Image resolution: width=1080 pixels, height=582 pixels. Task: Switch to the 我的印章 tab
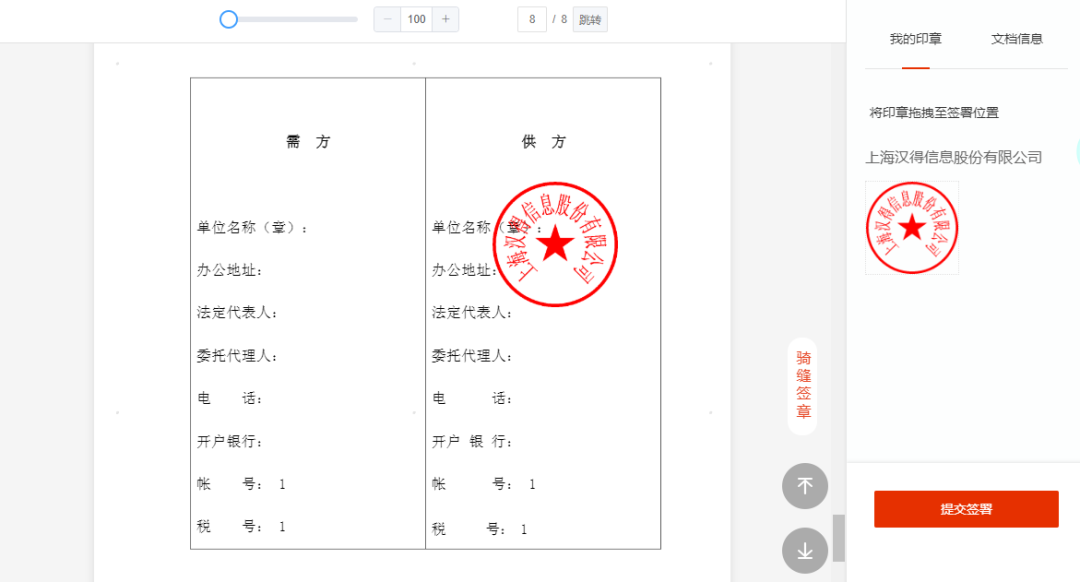(x=915, y=39)
